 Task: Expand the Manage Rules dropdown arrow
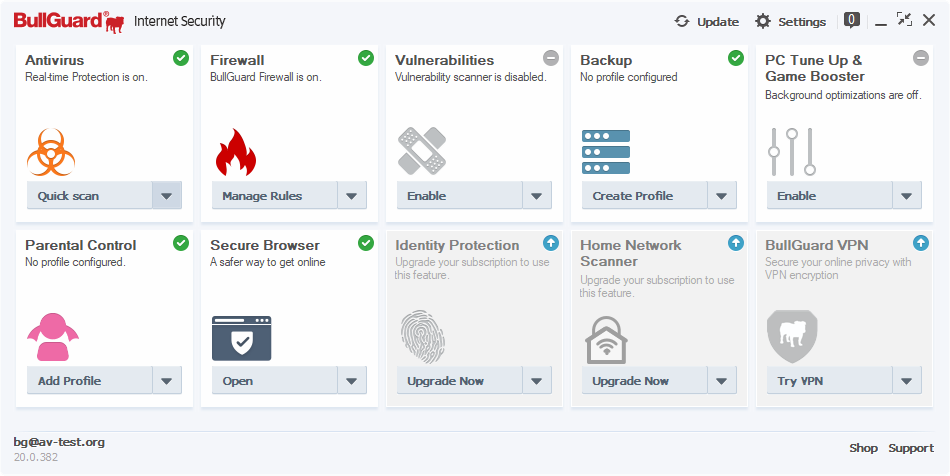(351, 196)
